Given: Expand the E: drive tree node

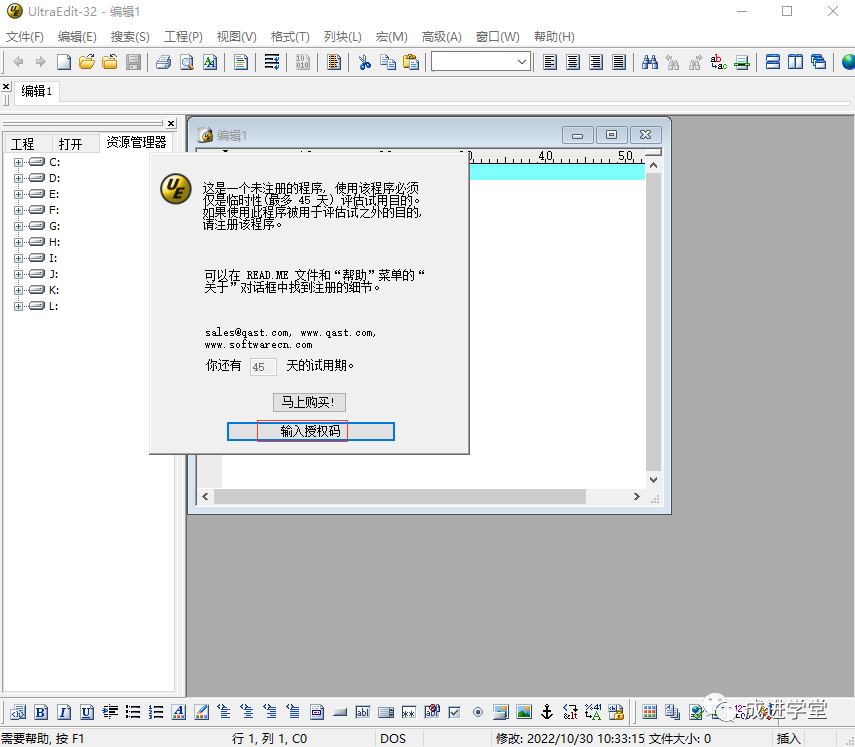Looking at the screenshot, I should point(18,194).
